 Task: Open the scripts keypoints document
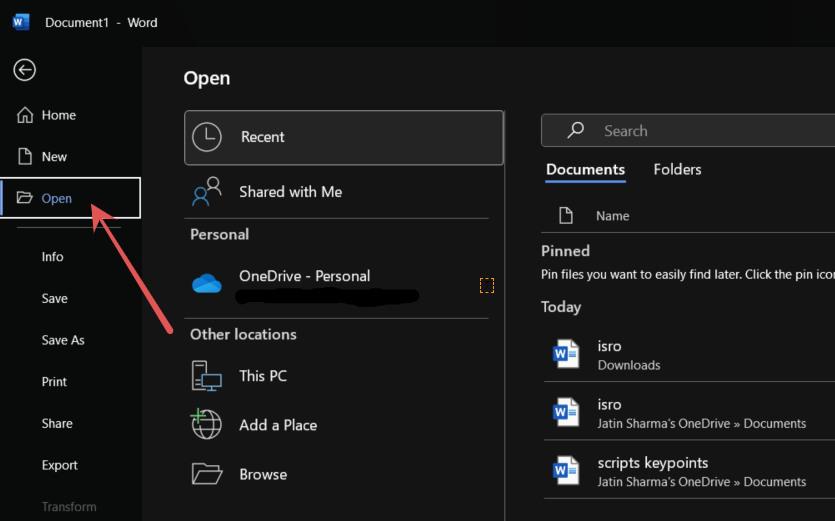[652, 463]
